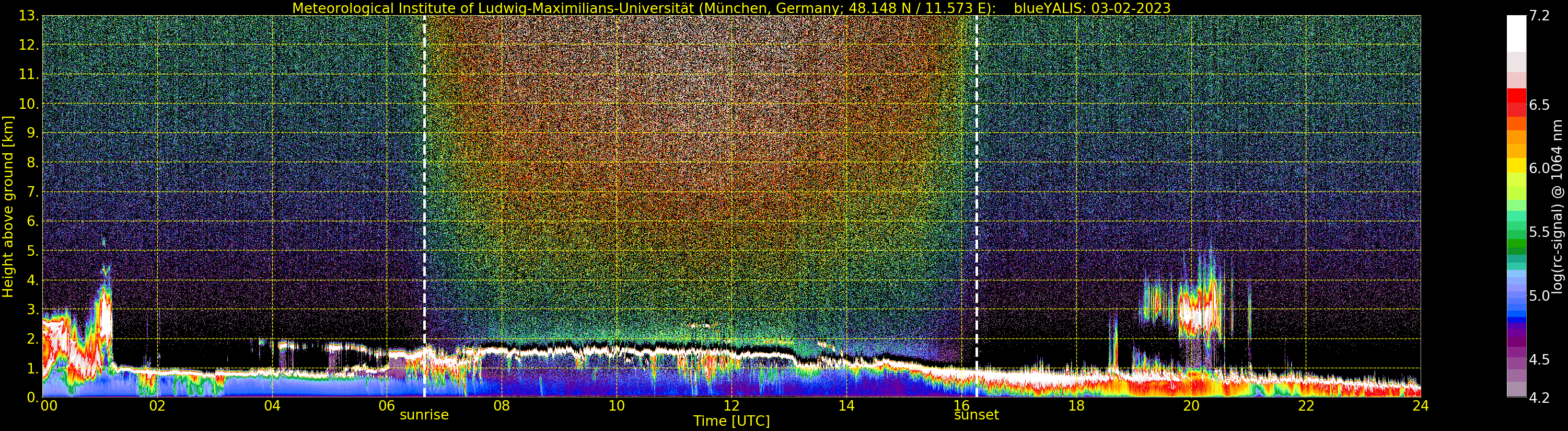Click the 10. tick on the height axis
1568x431 pixels.
point(29,104)
